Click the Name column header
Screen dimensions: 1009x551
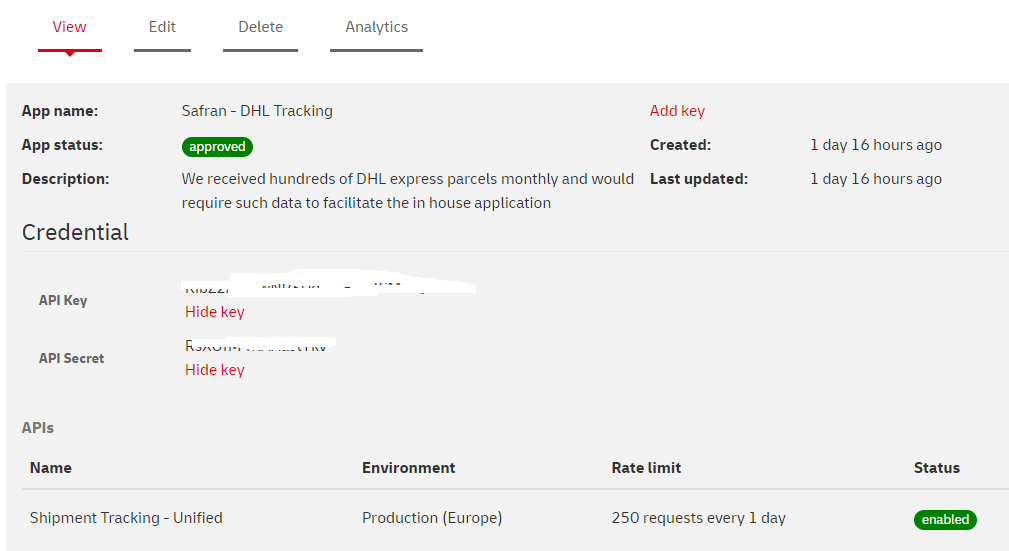point(51,468)
